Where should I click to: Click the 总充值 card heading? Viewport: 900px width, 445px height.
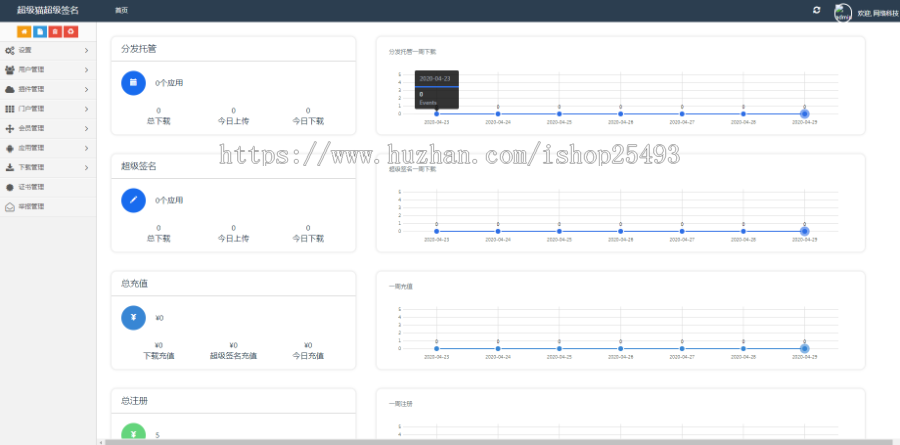(134, 284)
